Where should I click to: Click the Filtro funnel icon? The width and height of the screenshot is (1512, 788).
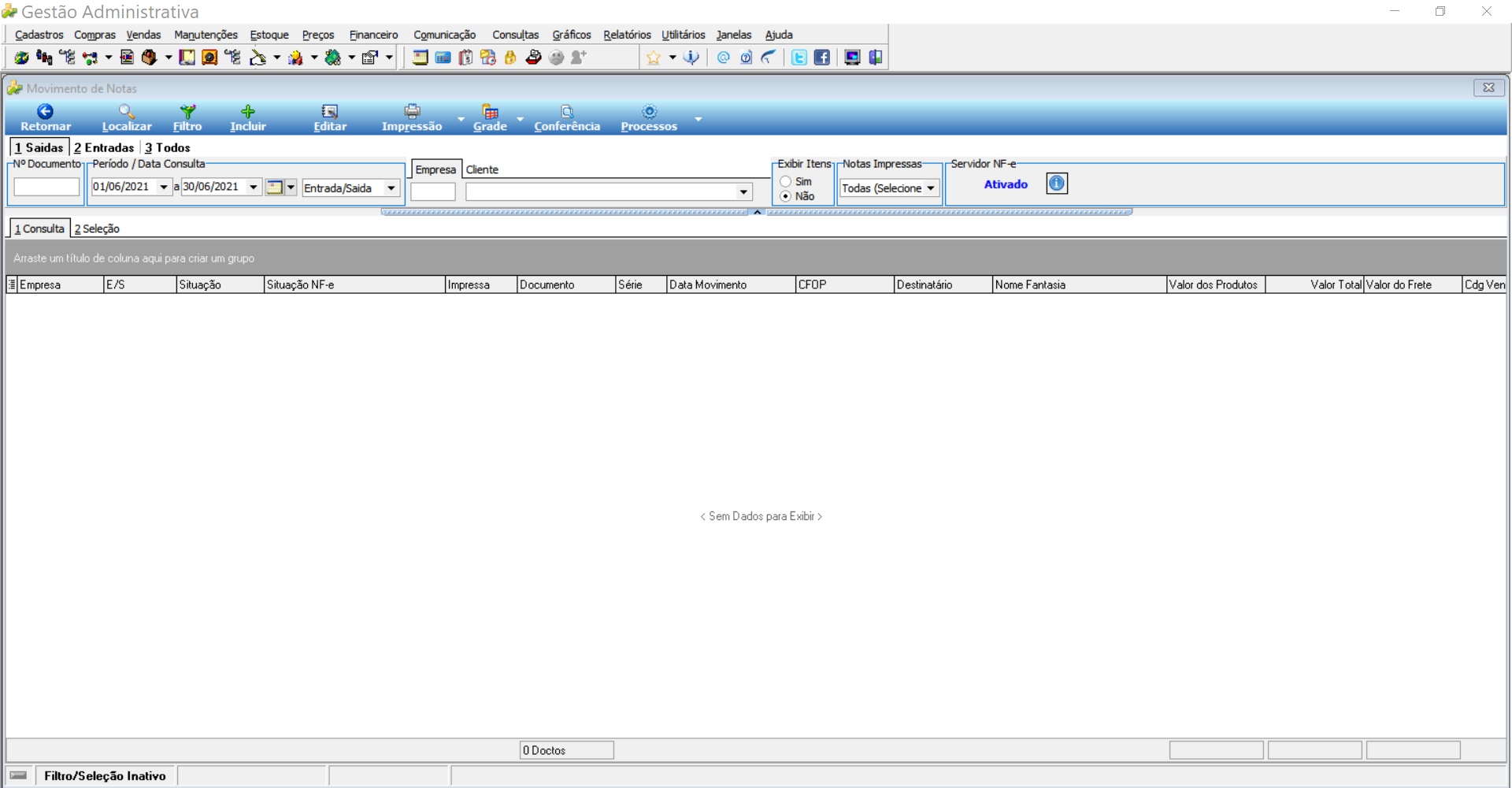pos(187,112)
